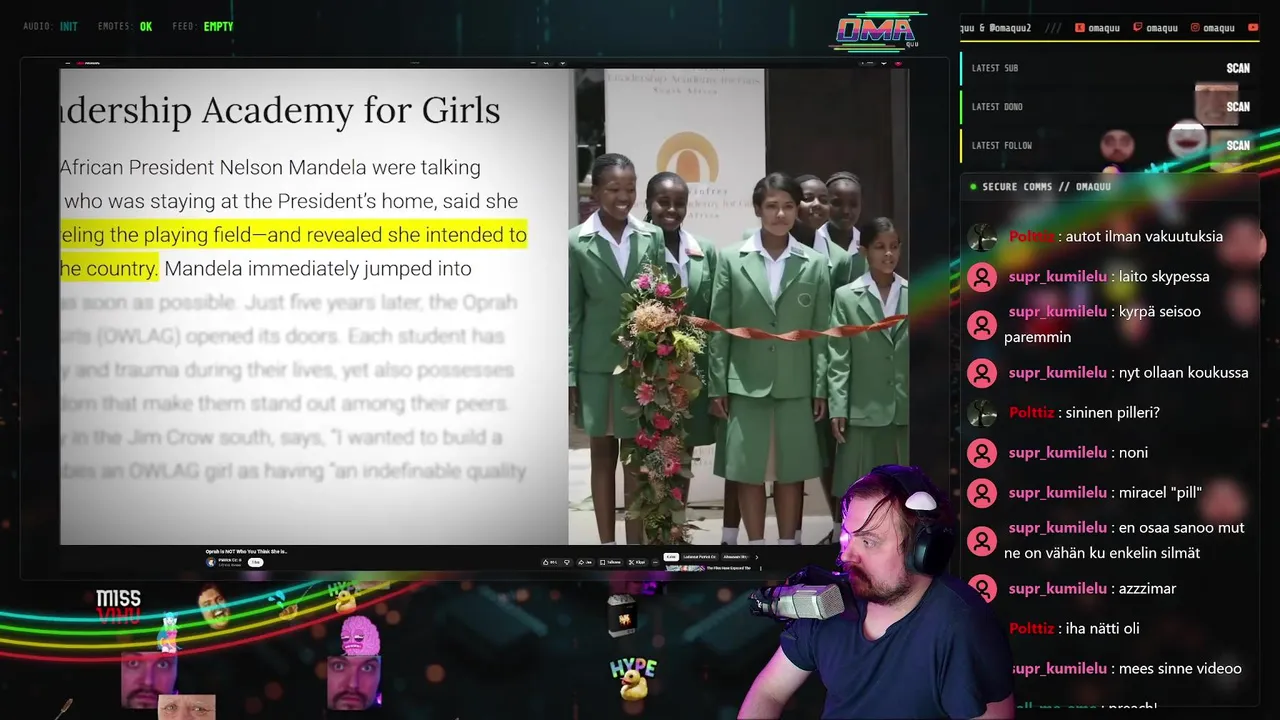The image size is (1280, 720).
Task: Click the 'LATEST FOLLOW' label
Action: 1001,146
